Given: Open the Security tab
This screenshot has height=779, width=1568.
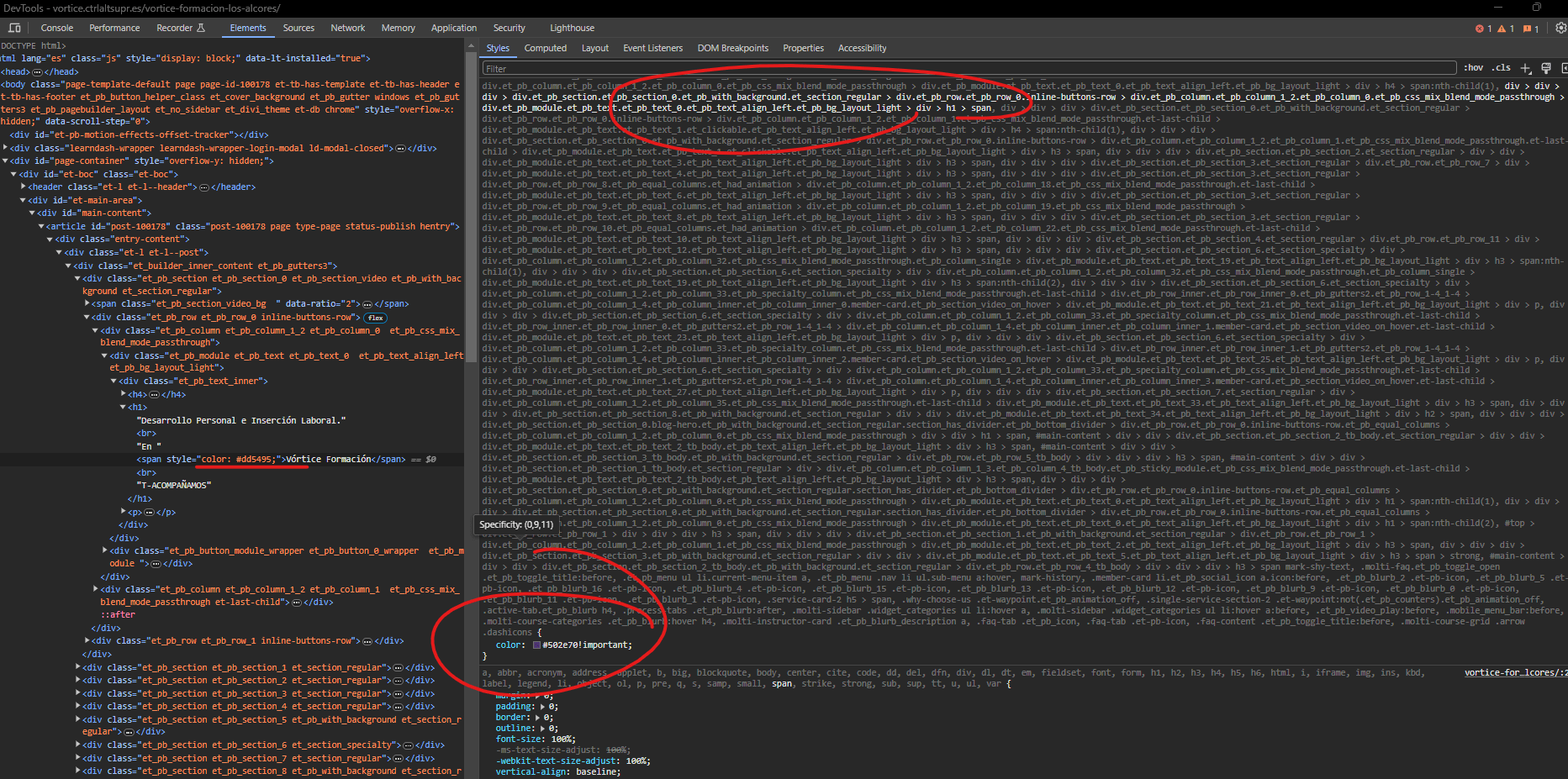Looking at the screenshot, I should [x=509, y=28].
